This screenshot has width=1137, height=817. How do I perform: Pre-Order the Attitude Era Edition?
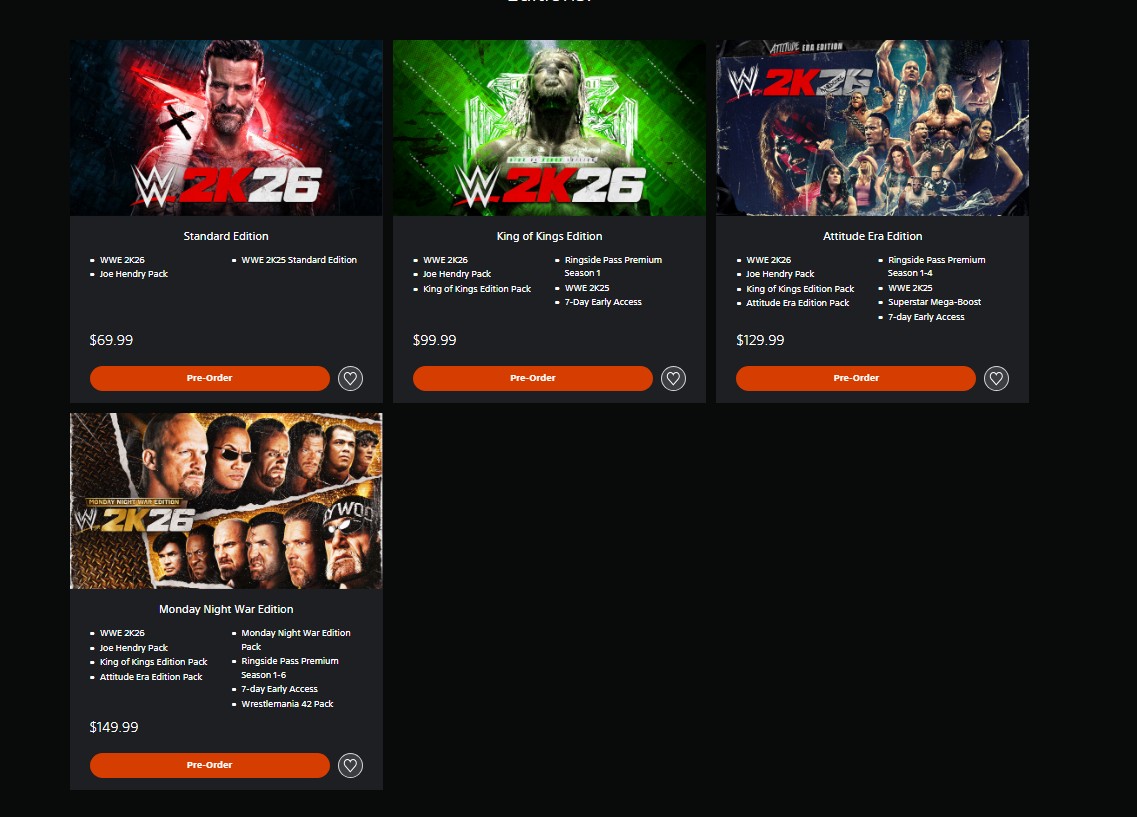[856, 378]
